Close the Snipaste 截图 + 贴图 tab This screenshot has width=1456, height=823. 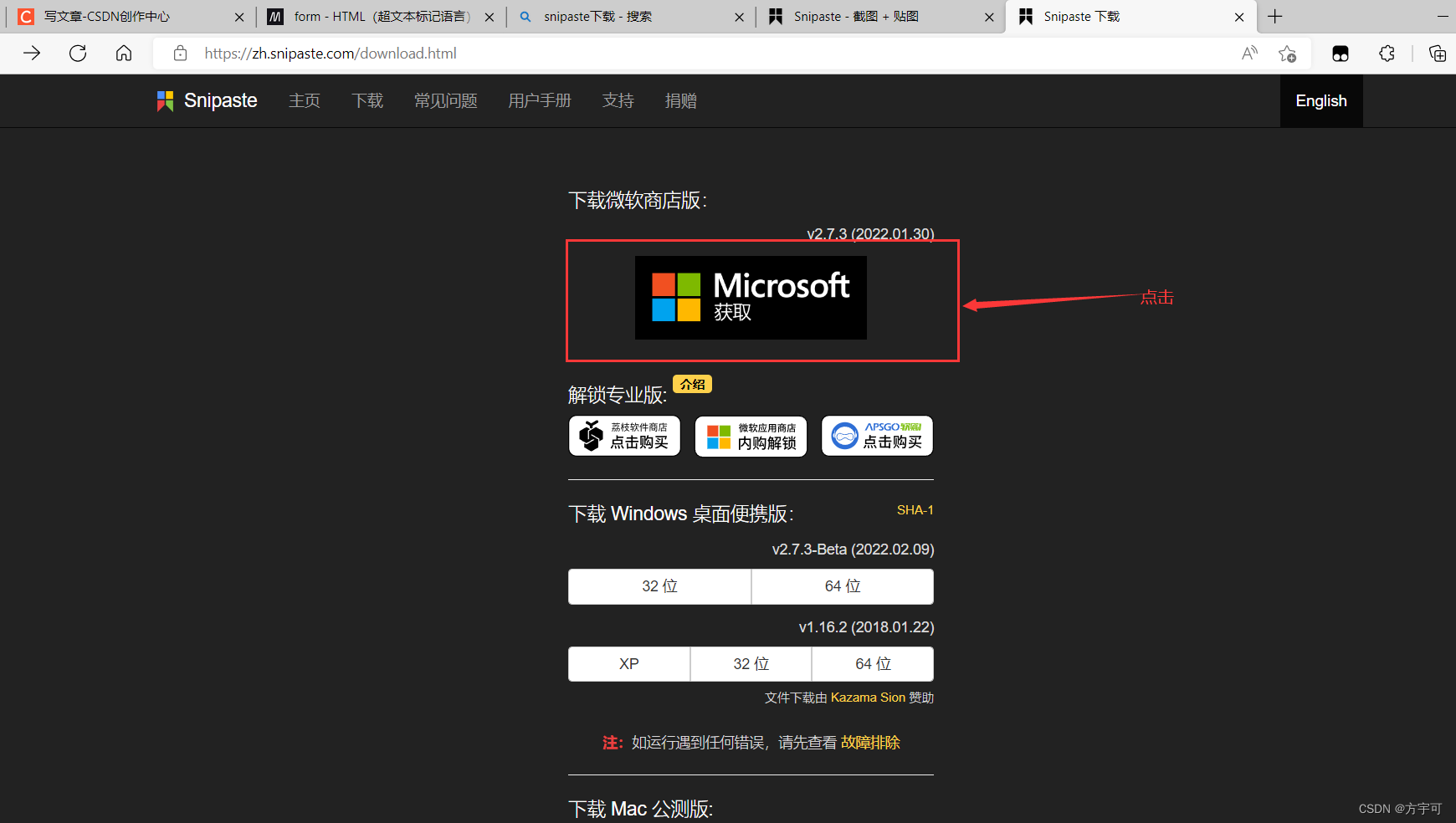coord(989,17)
